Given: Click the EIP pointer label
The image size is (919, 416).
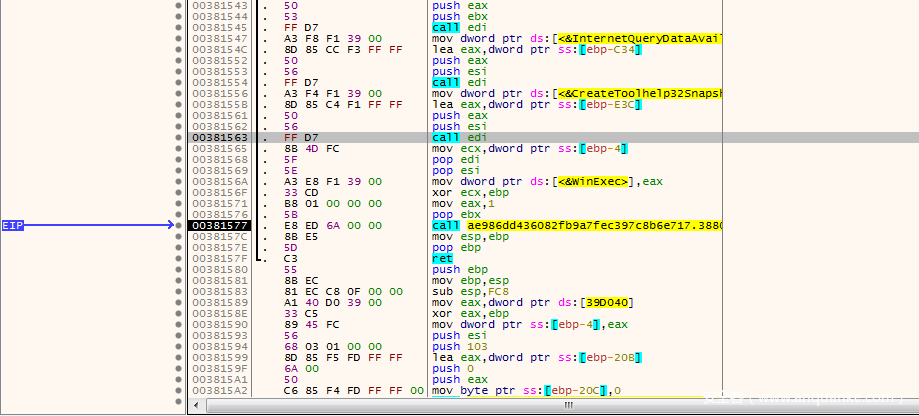Looking at the screenshot, I should pyautogui.click(x=12, y=226).
